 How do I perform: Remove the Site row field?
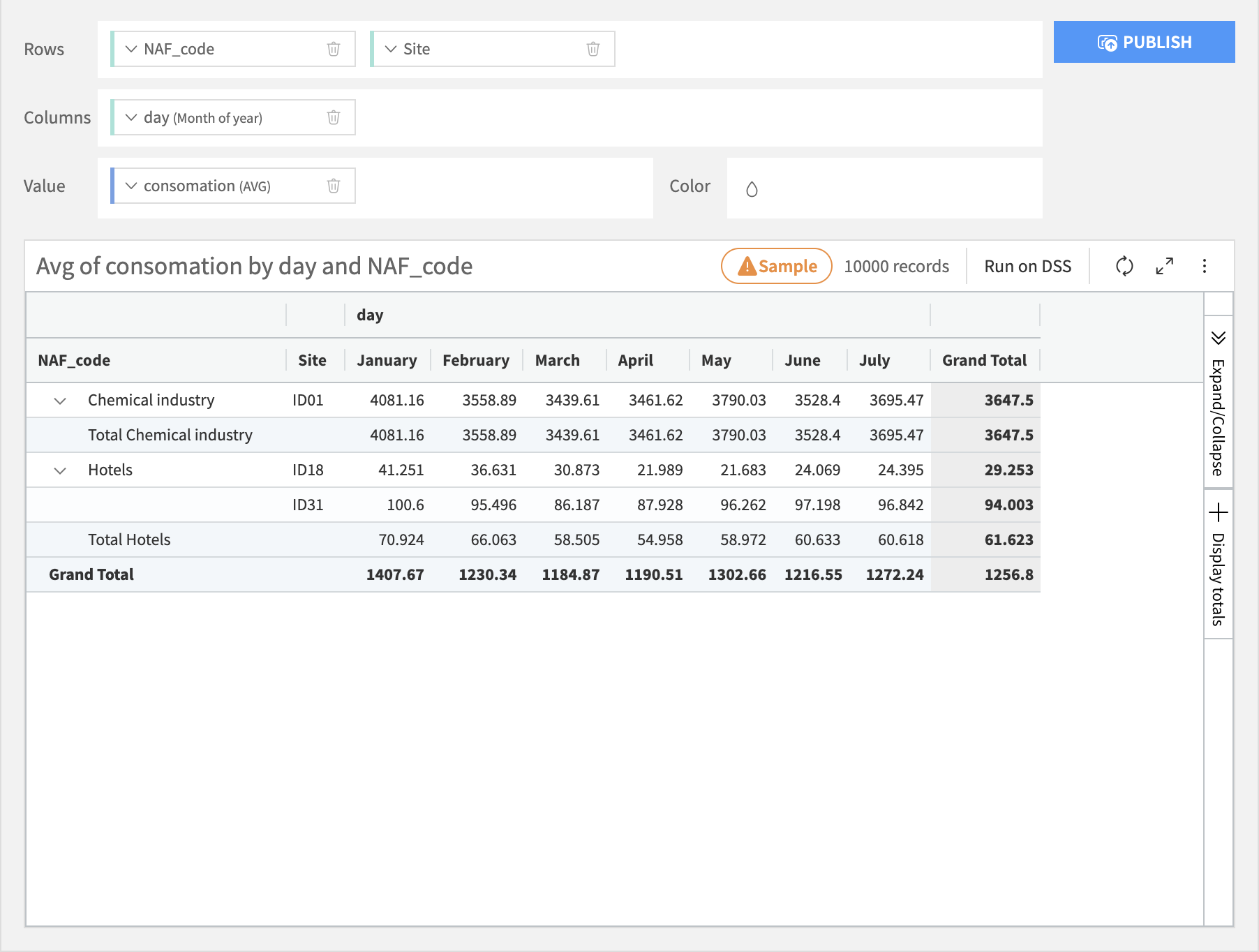pos(593,49)
